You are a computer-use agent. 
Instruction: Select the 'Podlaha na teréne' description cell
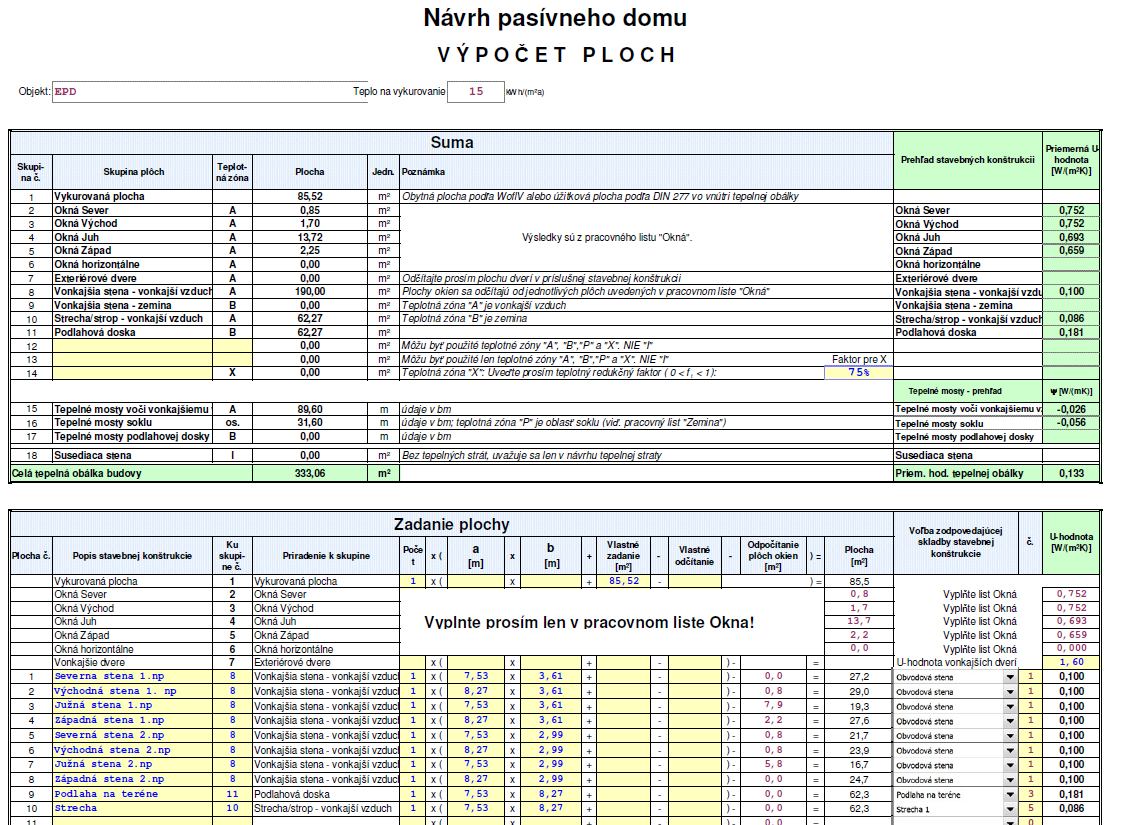coord(133,793)
